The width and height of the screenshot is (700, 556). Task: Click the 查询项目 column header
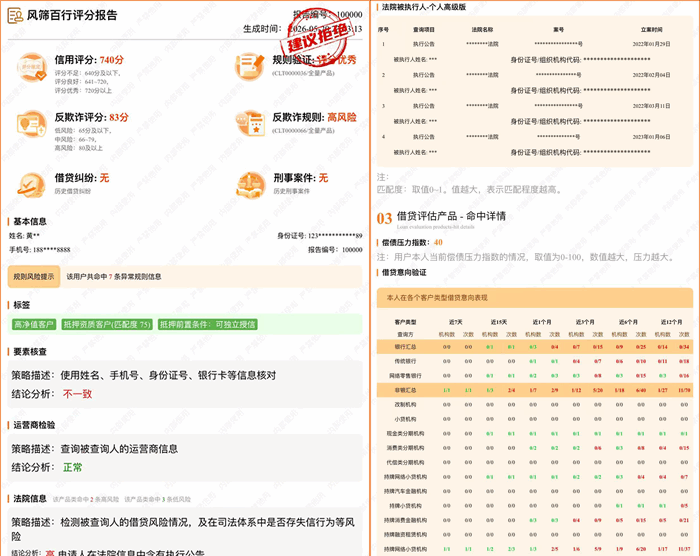point(424,29)
